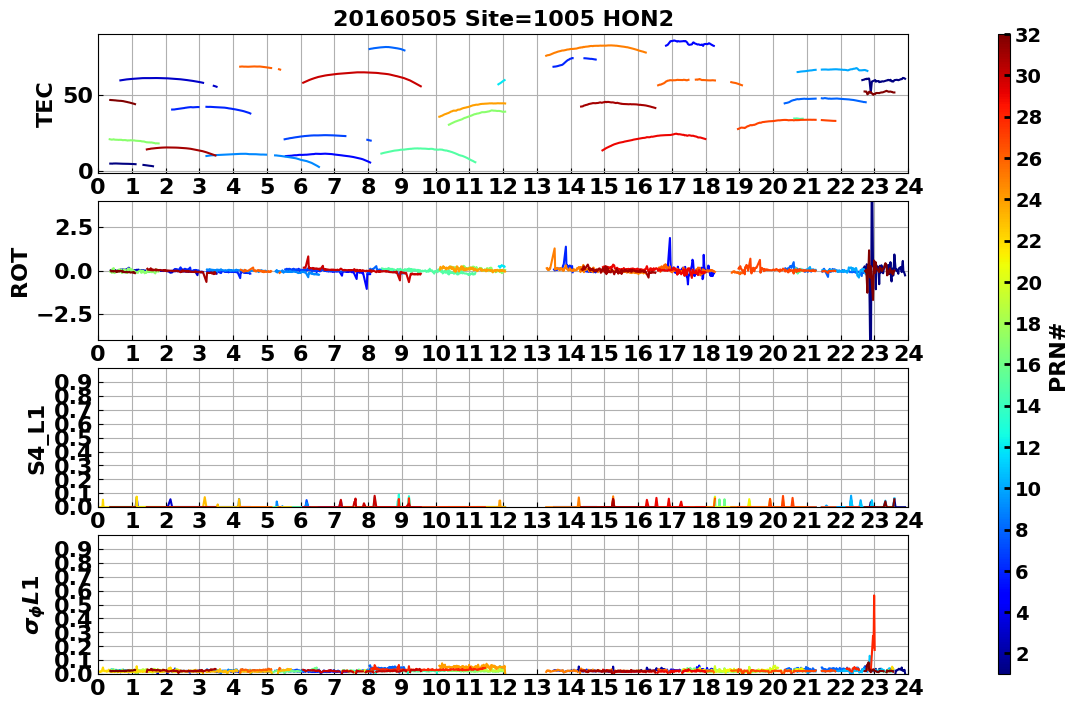Select colorbar tick label 8
Screen dimensions: 1077x709
tap(1022, 530)
